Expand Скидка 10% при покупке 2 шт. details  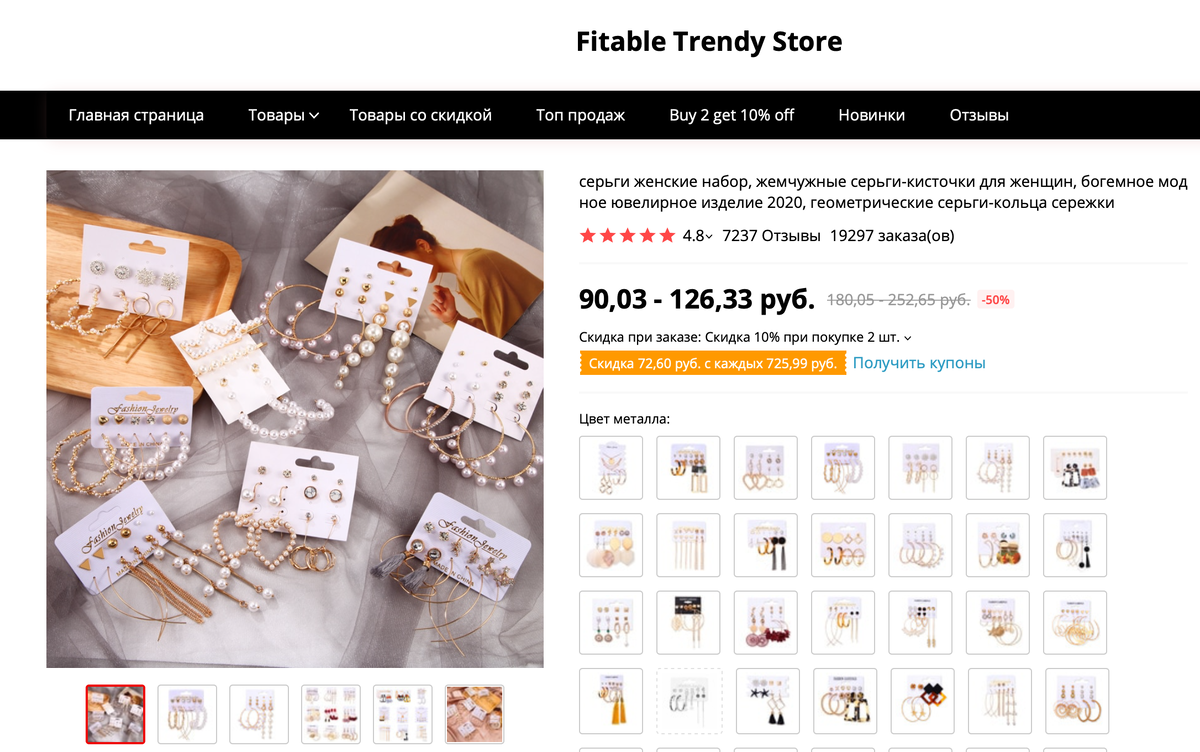pos(907,337)
